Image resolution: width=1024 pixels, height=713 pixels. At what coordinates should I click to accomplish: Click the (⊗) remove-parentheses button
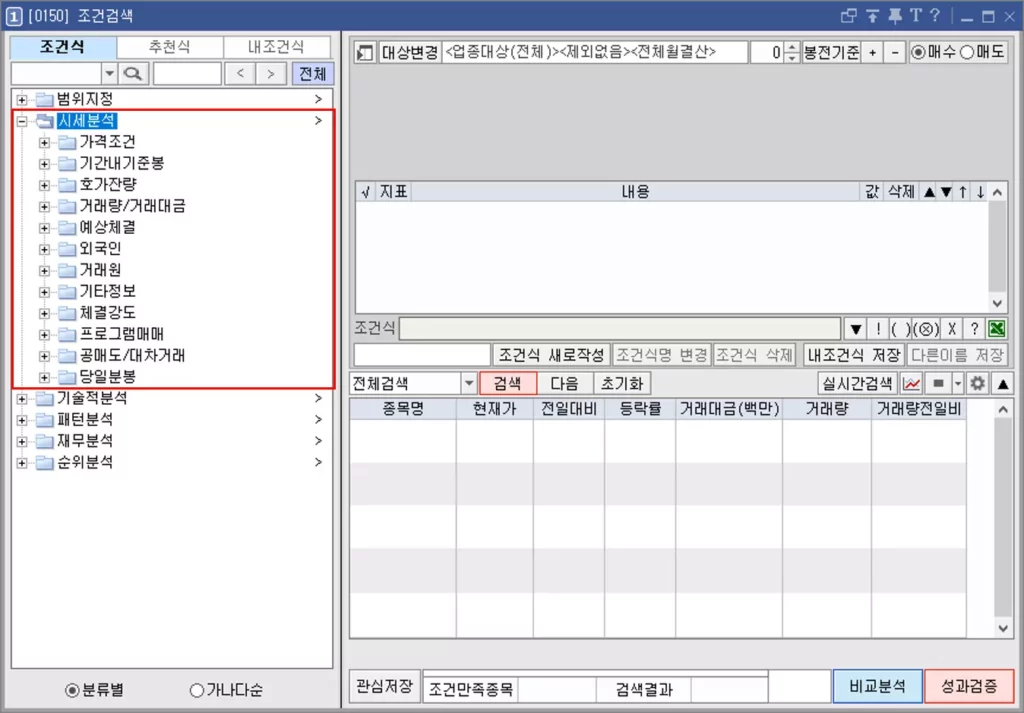coord(925,328)
